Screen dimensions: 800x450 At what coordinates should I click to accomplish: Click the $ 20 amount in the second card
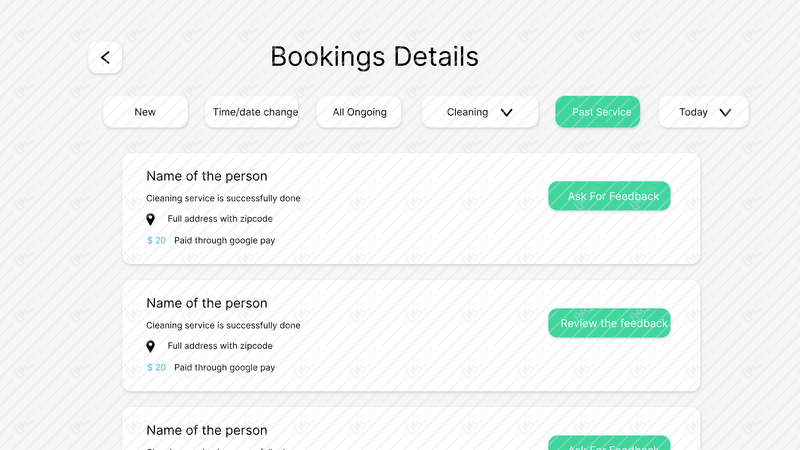pos(156,367)
